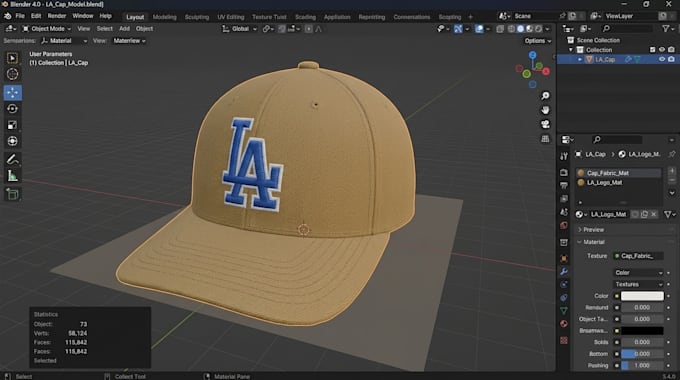Switch to Modeling workspace tab
The width and height of the screenshot is (680, 380).
click(x=164, y=17)
